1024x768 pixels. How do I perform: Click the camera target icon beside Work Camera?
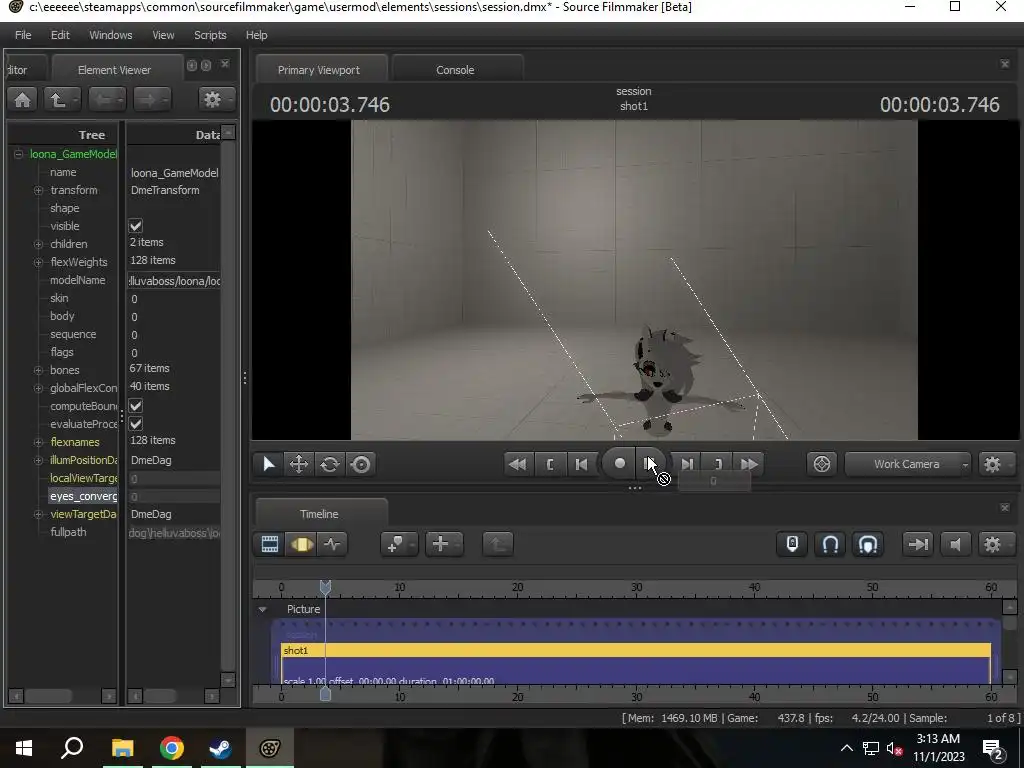click(x=822, y=464)
